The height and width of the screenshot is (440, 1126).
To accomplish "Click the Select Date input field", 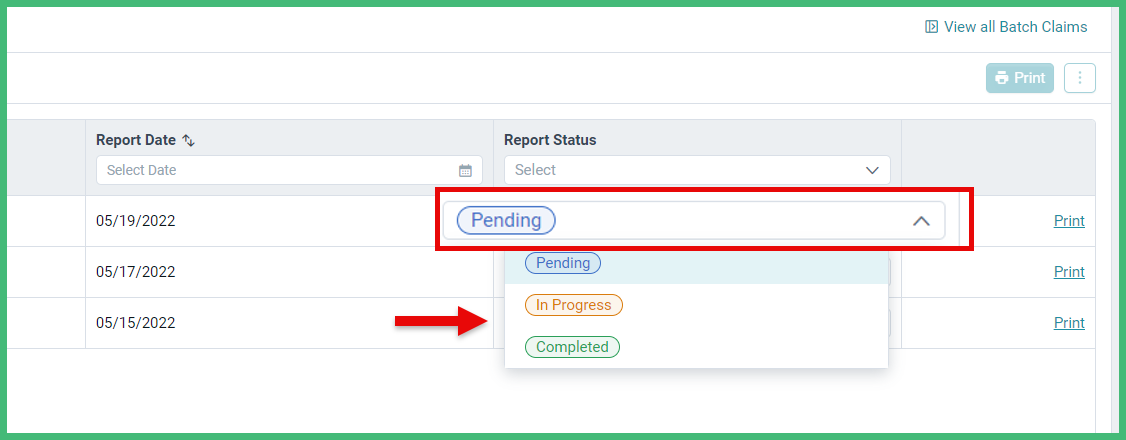I will 289,170.
